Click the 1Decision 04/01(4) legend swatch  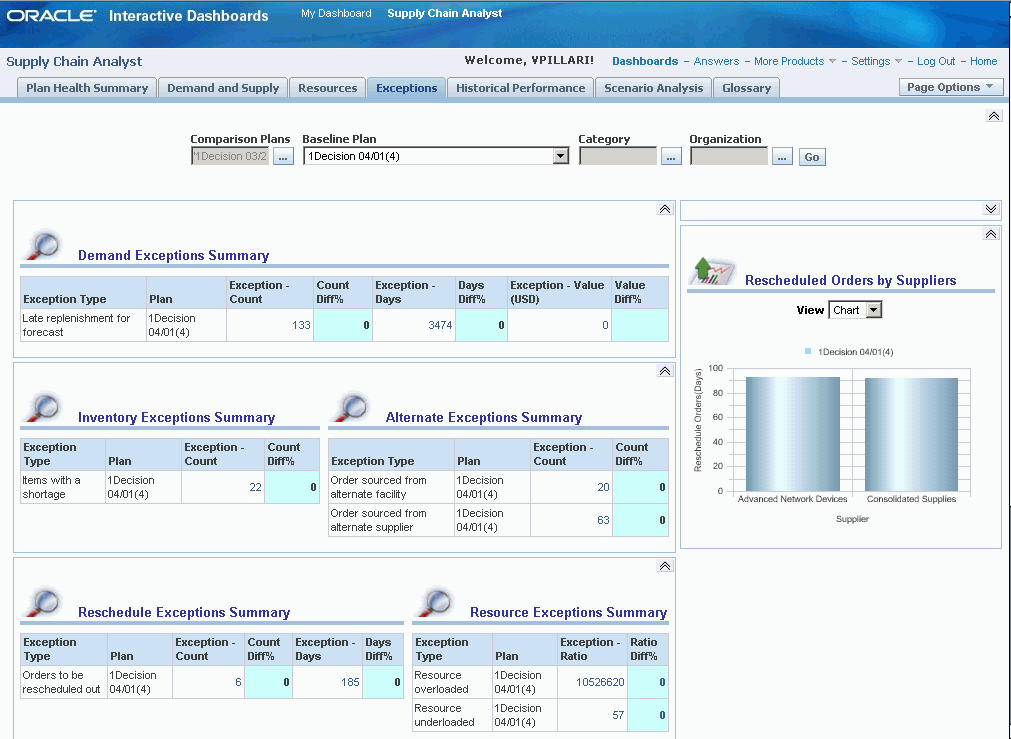click(808, 351)
